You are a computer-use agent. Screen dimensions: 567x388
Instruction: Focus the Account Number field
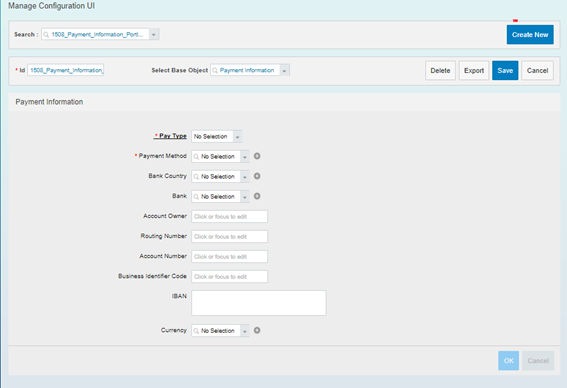click(229, 257)
